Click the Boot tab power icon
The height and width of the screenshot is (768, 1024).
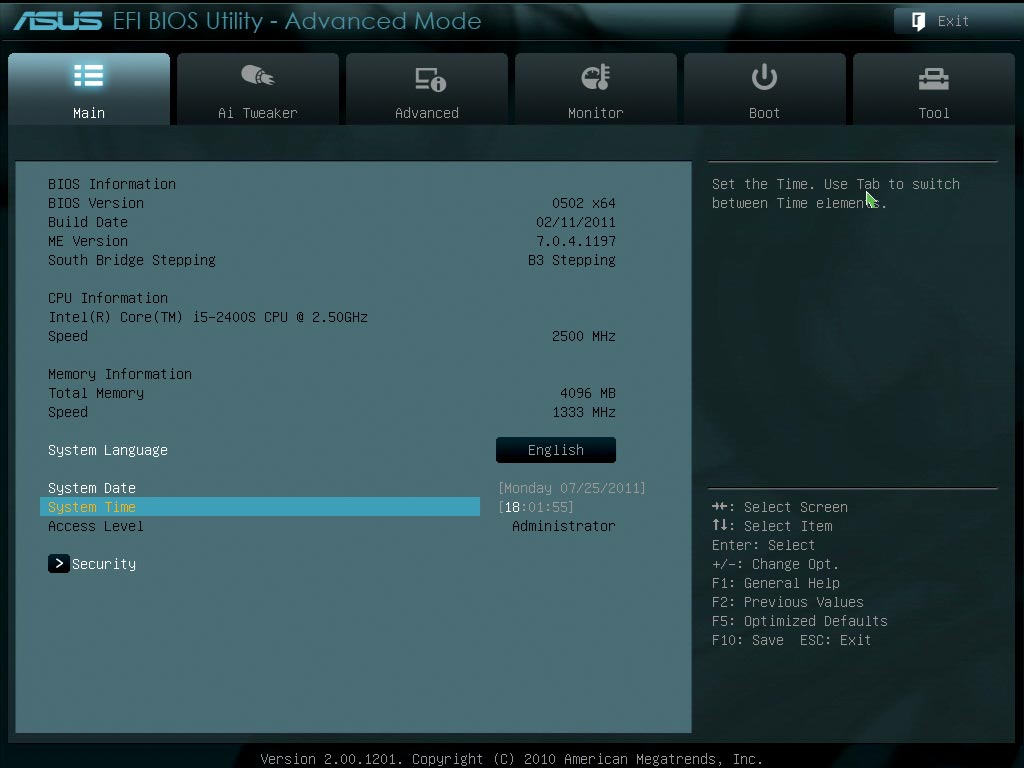(x=764, y=77)
